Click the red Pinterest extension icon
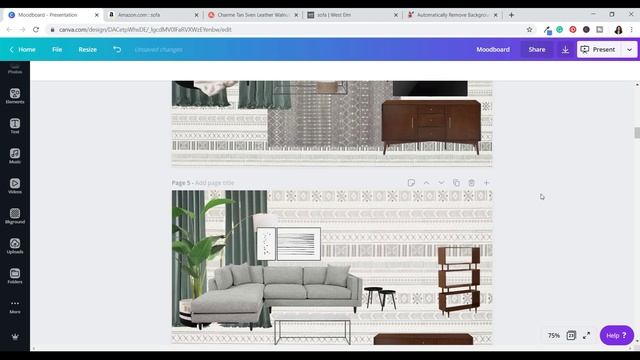640x360 pixels. click(573, 29)
